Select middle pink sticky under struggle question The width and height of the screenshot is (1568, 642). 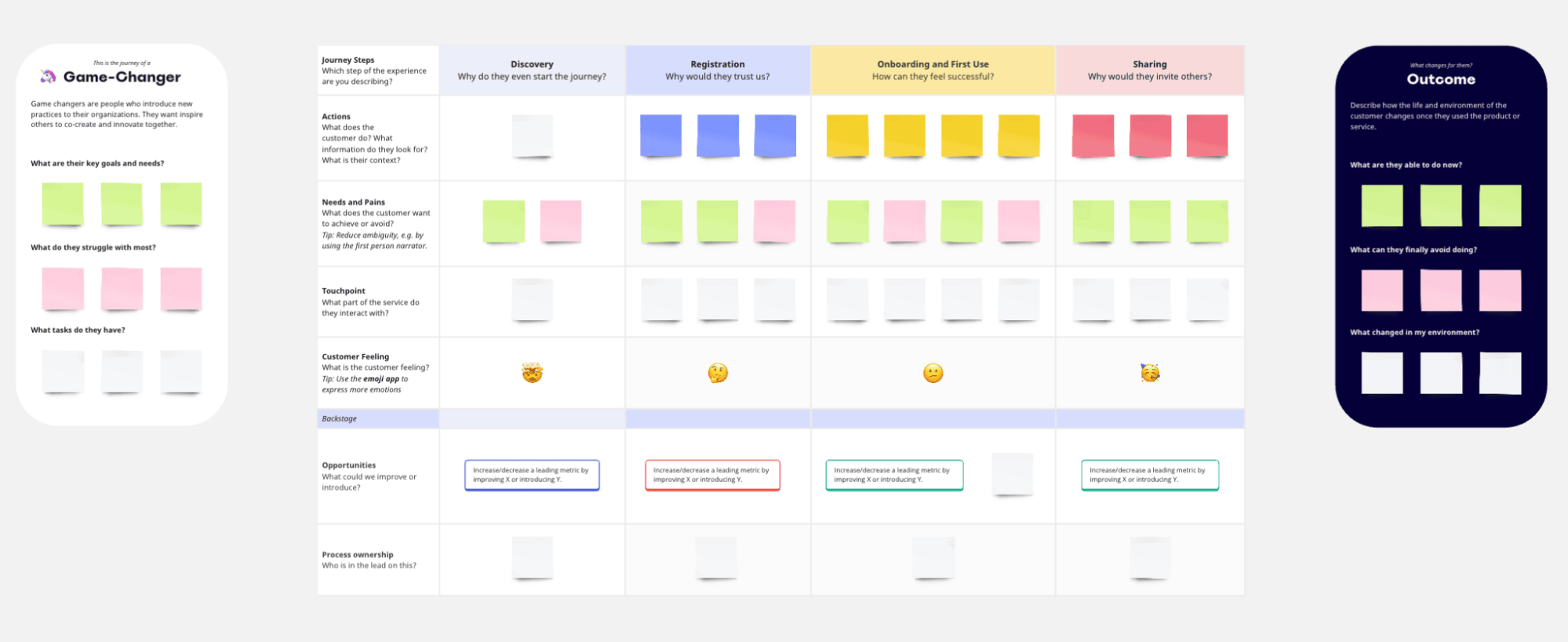coord(122,288)
